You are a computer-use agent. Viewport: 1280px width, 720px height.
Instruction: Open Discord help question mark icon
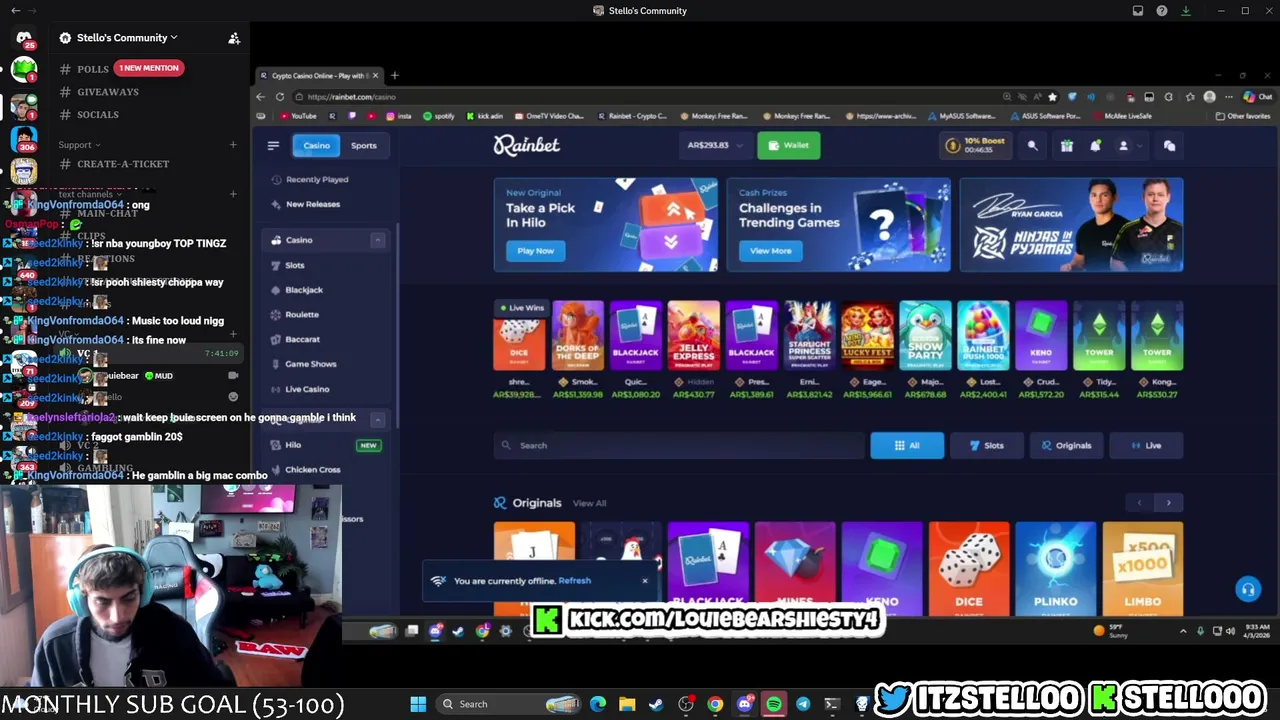[x=1162, y=11]
